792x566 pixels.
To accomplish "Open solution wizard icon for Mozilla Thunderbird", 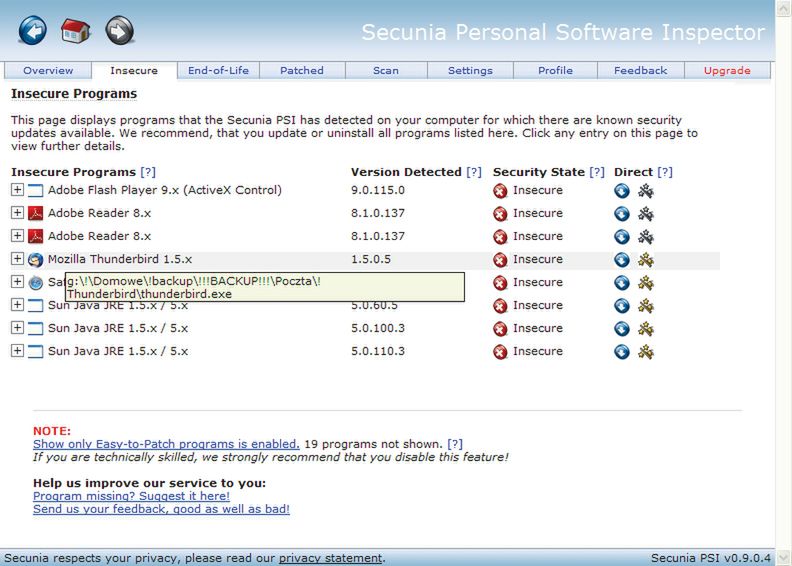I will (646, 260).
